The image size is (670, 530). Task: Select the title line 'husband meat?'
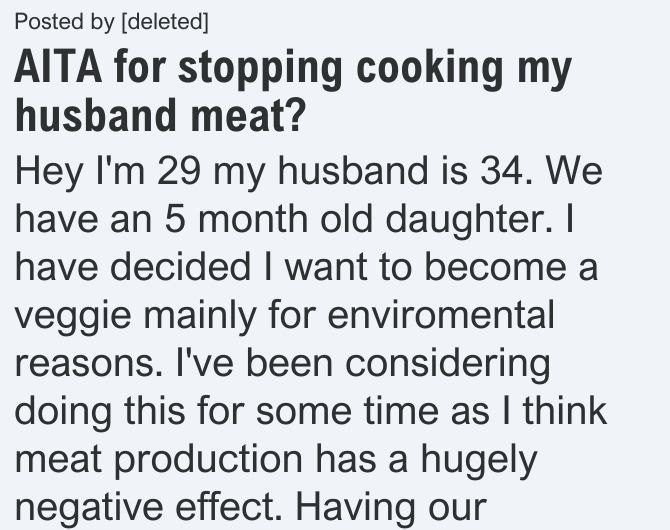point(160,115)
